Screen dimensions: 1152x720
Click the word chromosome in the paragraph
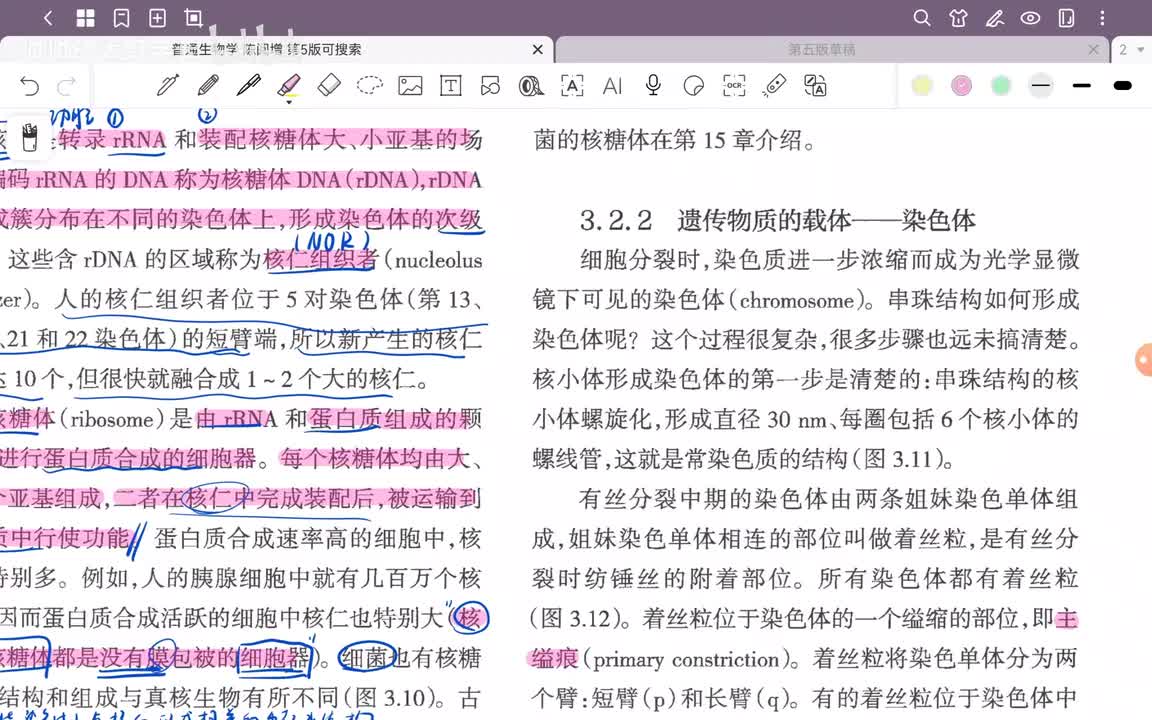(x=797, y=300)
